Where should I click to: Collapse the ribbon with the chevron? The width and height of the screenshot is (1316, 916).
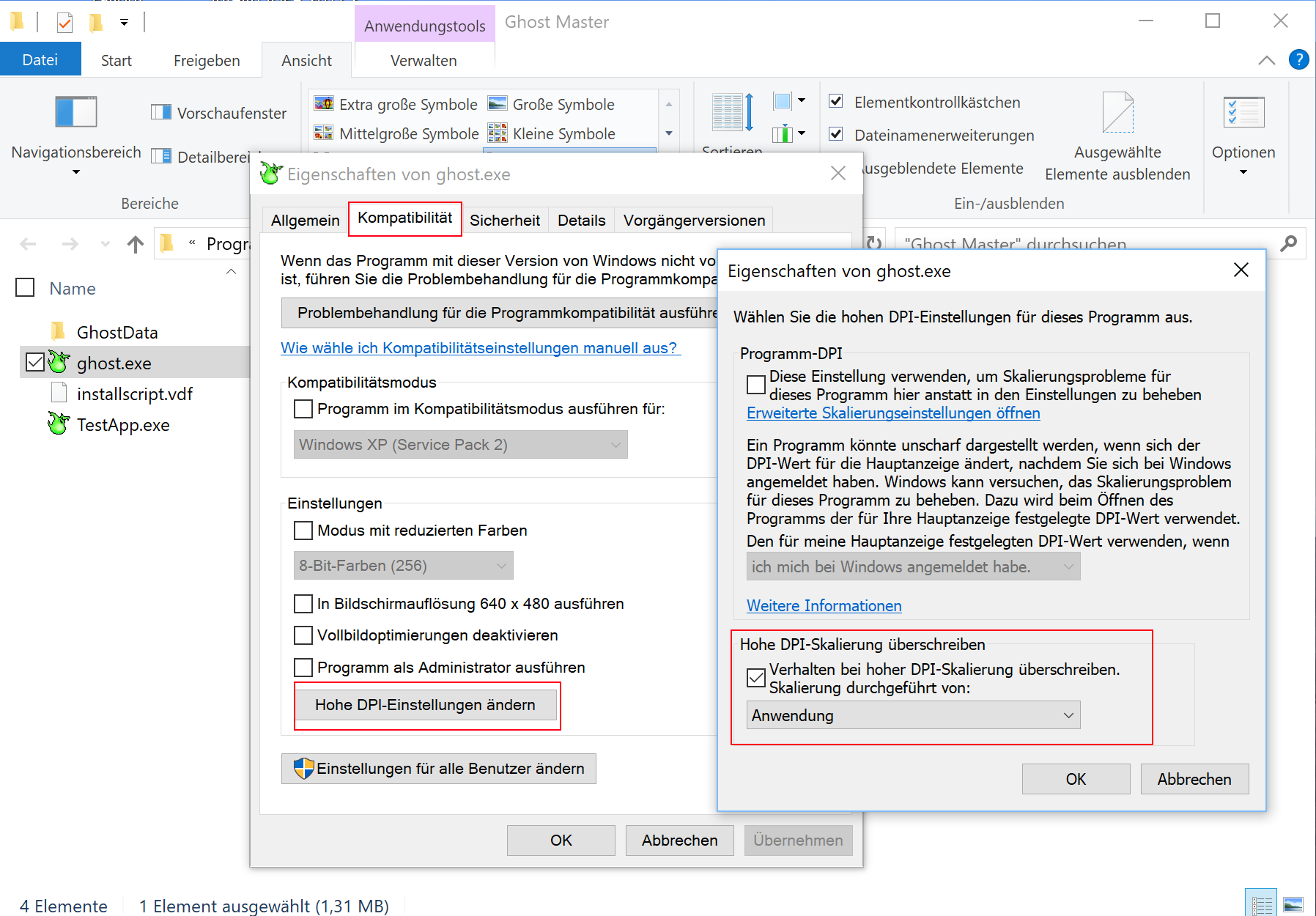click(1266, 60)
